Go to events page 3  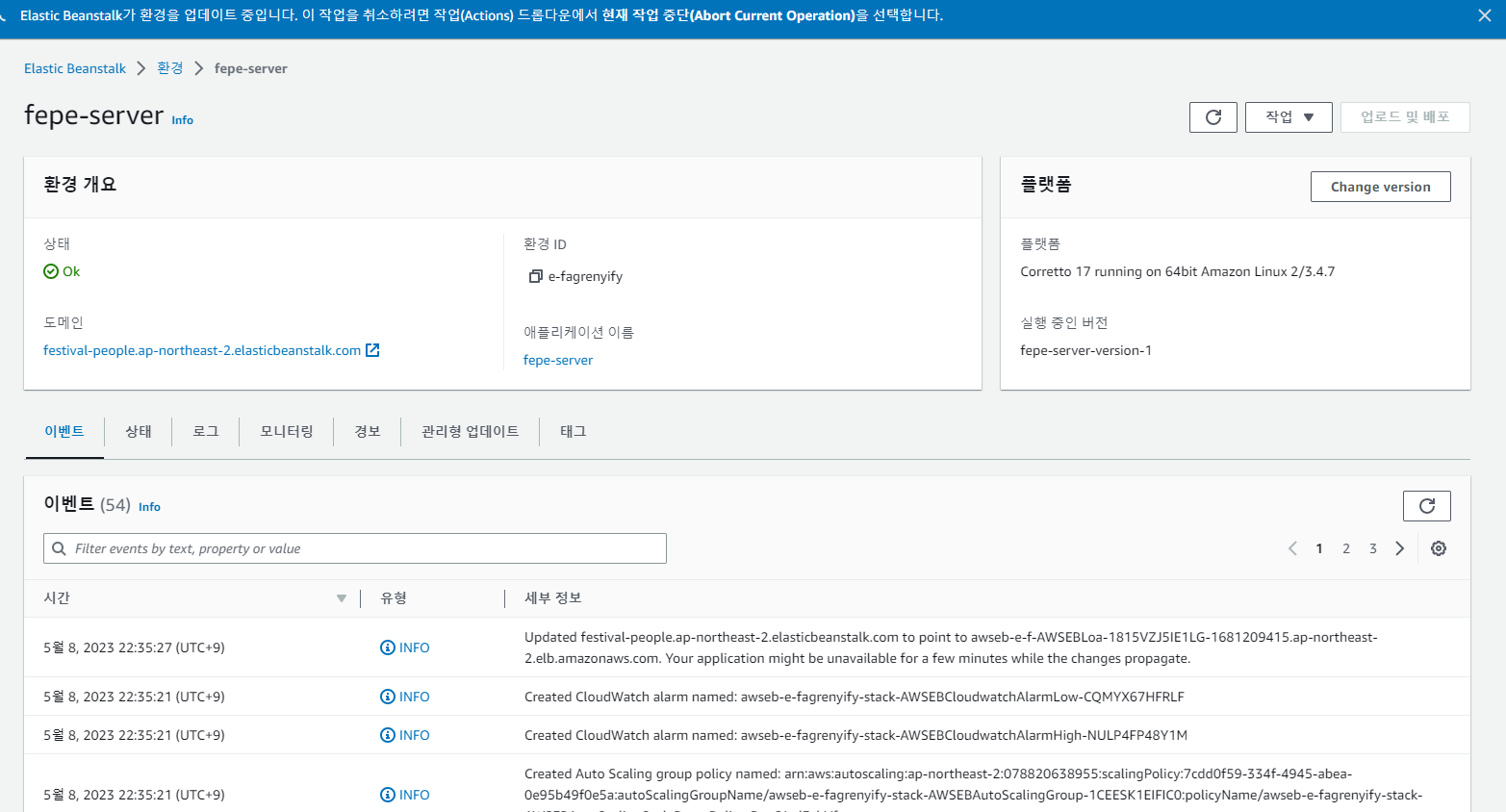1373,548
